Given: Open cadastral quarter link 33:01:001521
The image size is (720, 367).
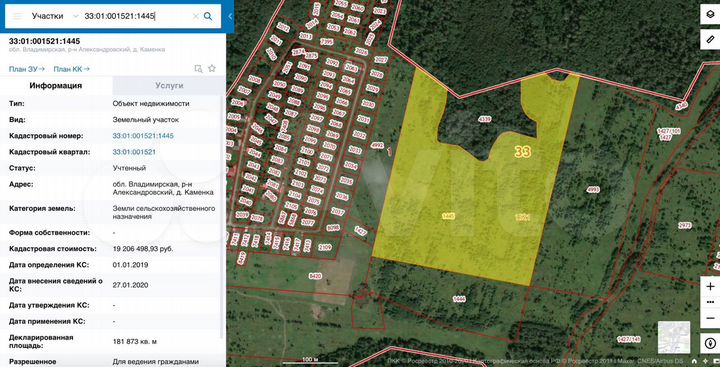Looking at the screenshot, I should pyautogui.click(x=134, y=152).
